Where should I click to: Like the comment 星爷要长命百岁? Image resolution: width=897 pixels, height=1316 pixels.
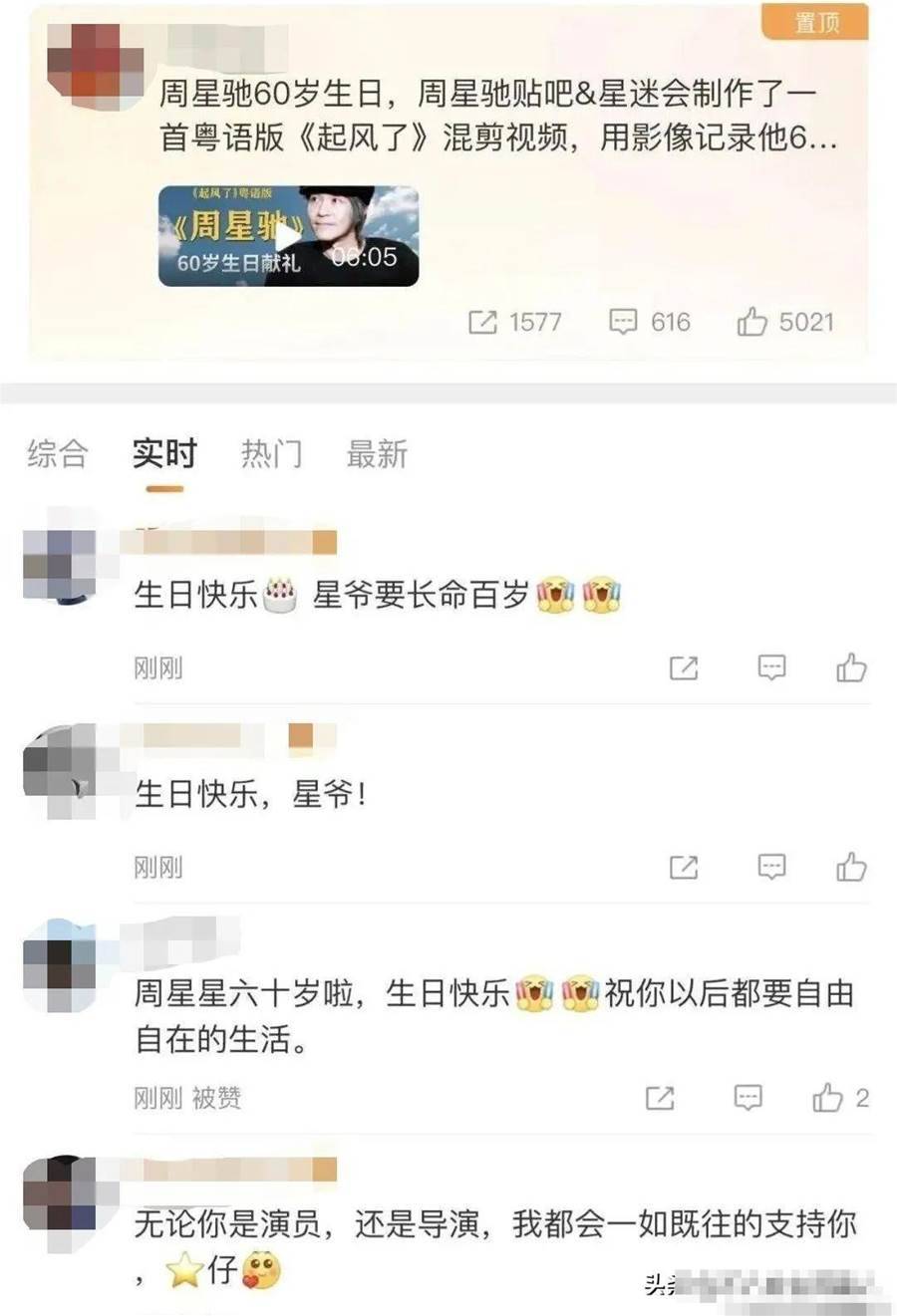(x=851, y=667)
